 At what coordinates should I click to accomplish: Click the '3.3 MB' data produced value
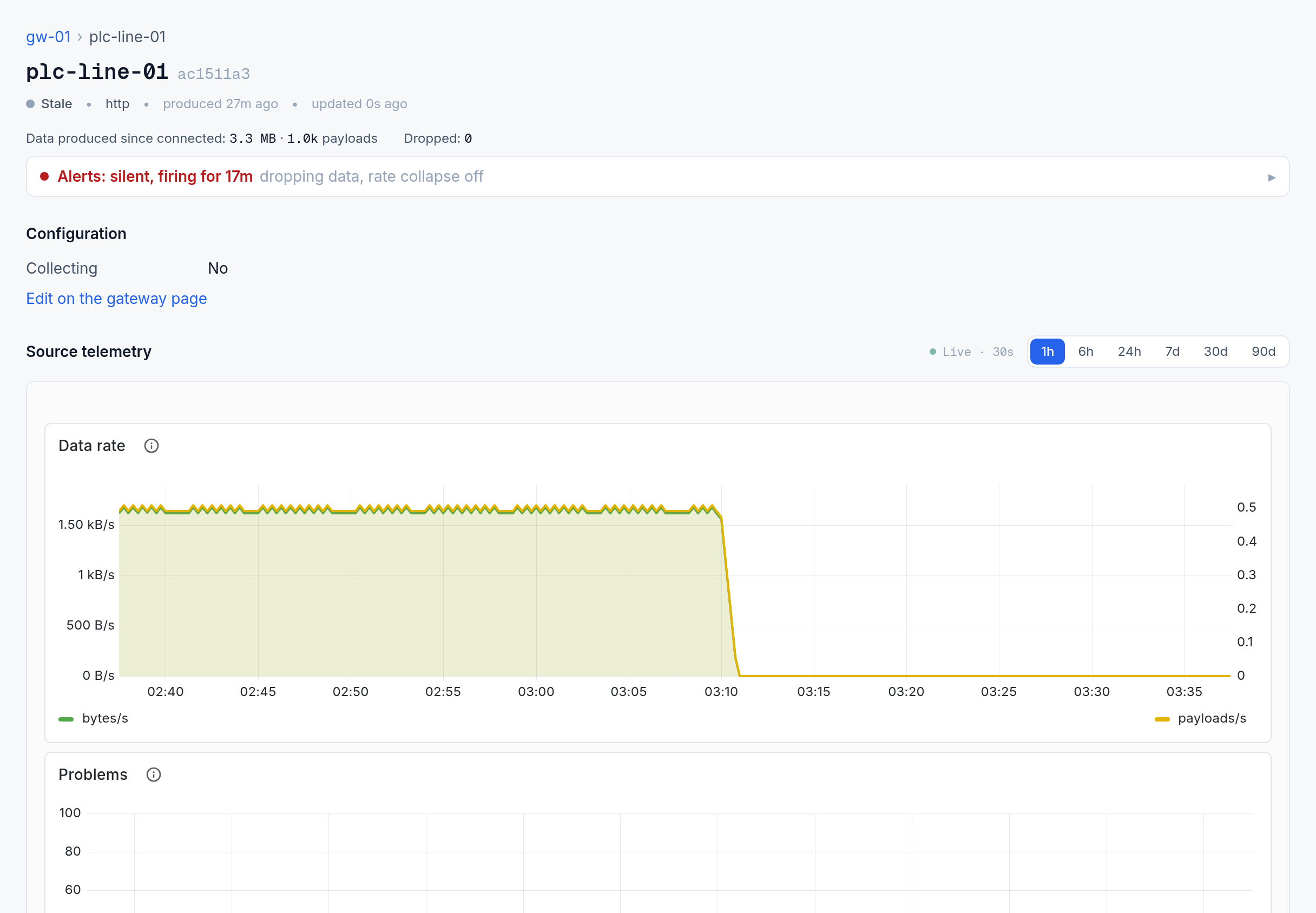click(x=252, y=138)
